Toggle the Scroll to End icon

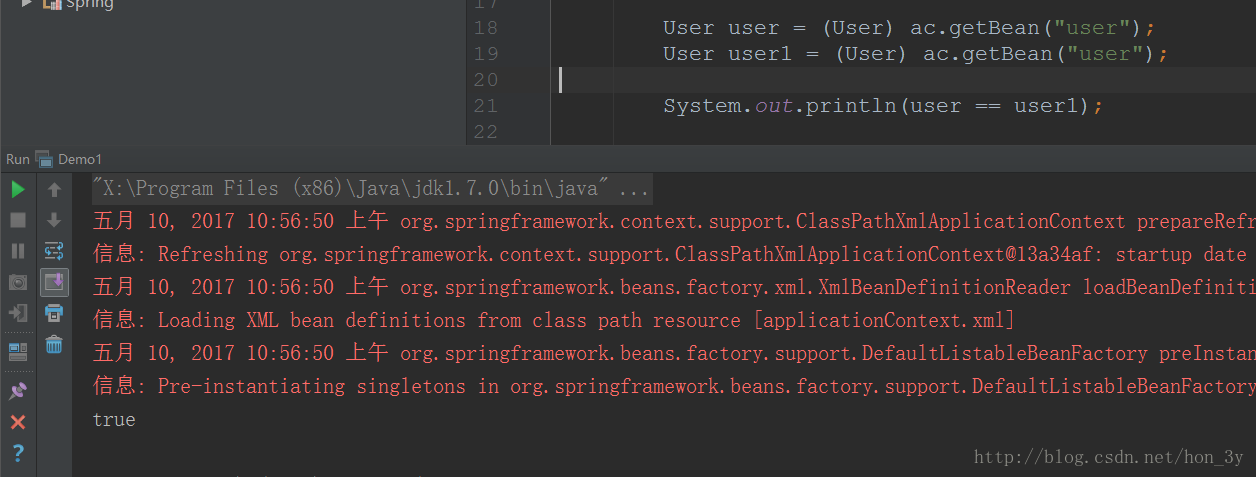pyautogui.click(x=54, y=282)
